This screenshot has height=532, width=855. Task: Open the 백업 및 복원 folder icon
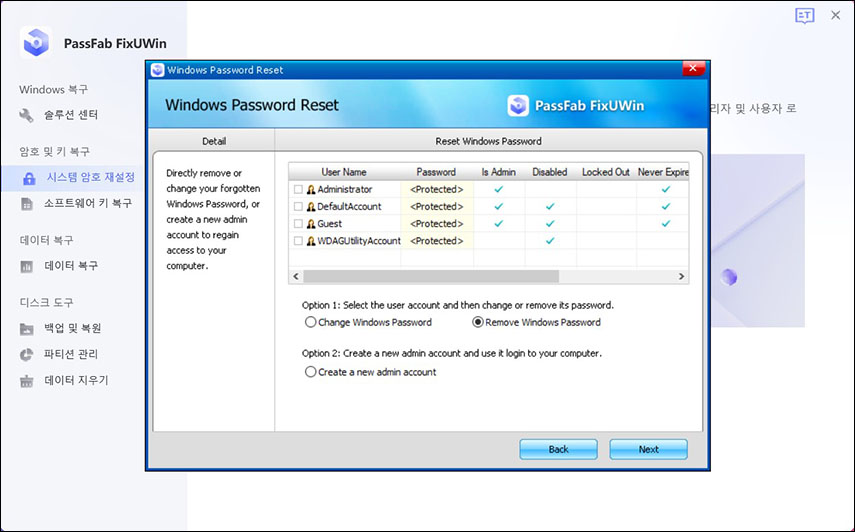[x=27, y=328]
